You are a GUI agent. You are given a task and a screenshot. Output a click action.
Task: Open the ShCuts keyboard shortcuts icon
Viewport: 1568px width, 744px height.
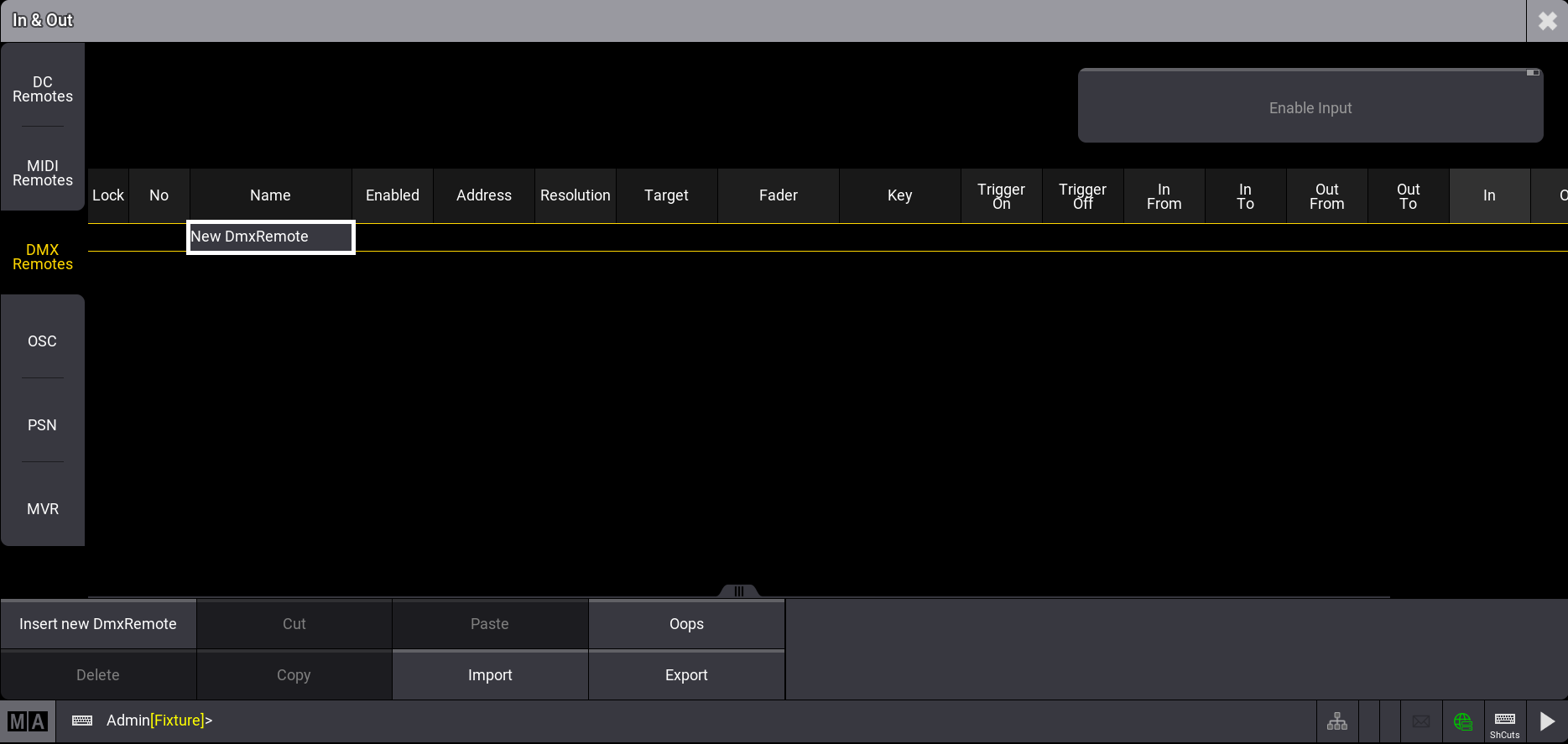tap(1504, 721)
